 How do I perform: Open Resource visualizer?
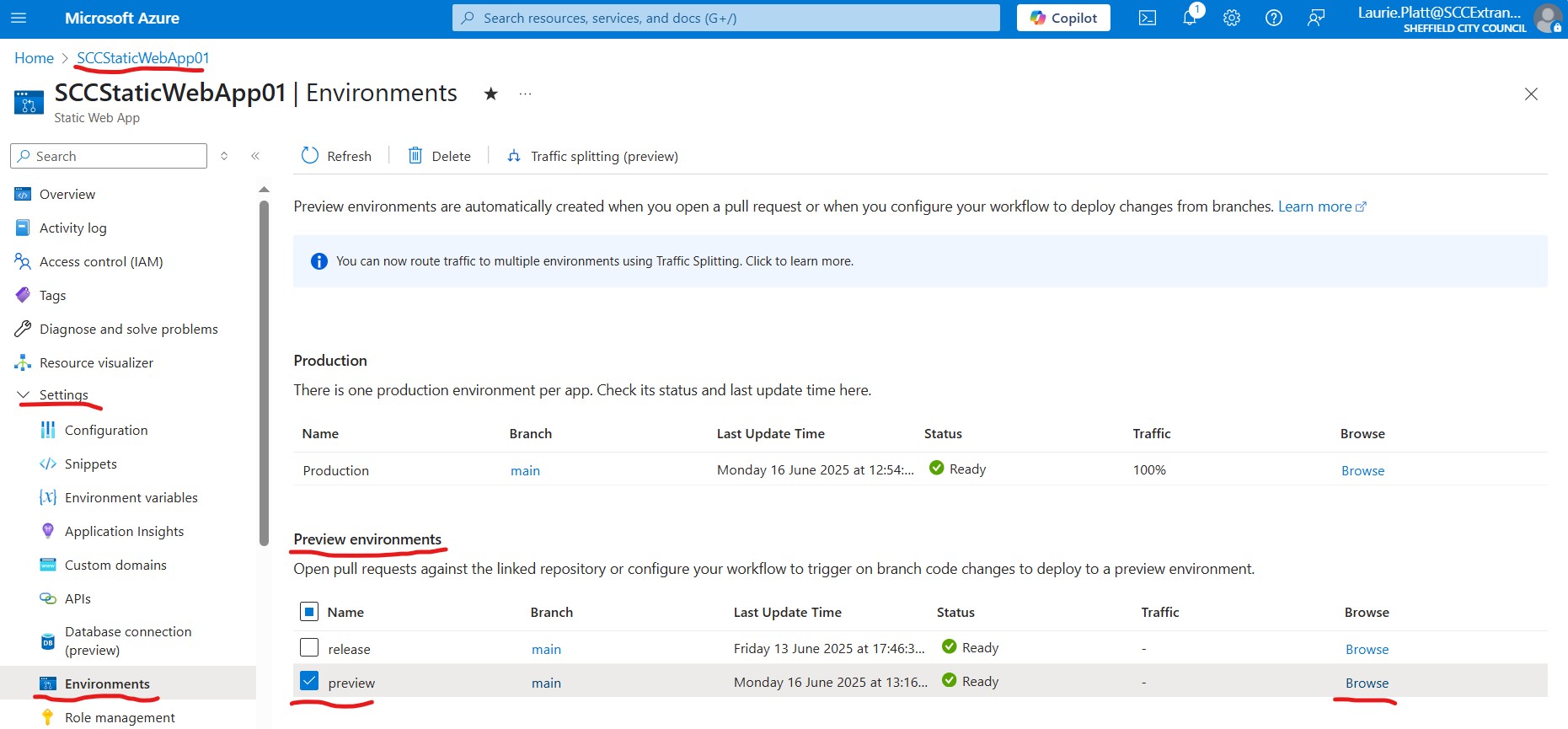(96, 362)
